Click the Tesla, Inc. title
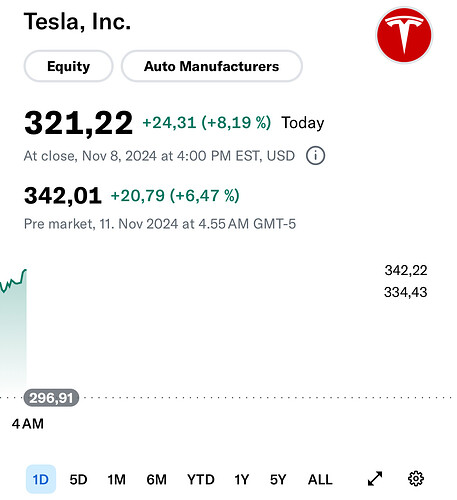Screen dimensions: 457x500 pos(77,21)
